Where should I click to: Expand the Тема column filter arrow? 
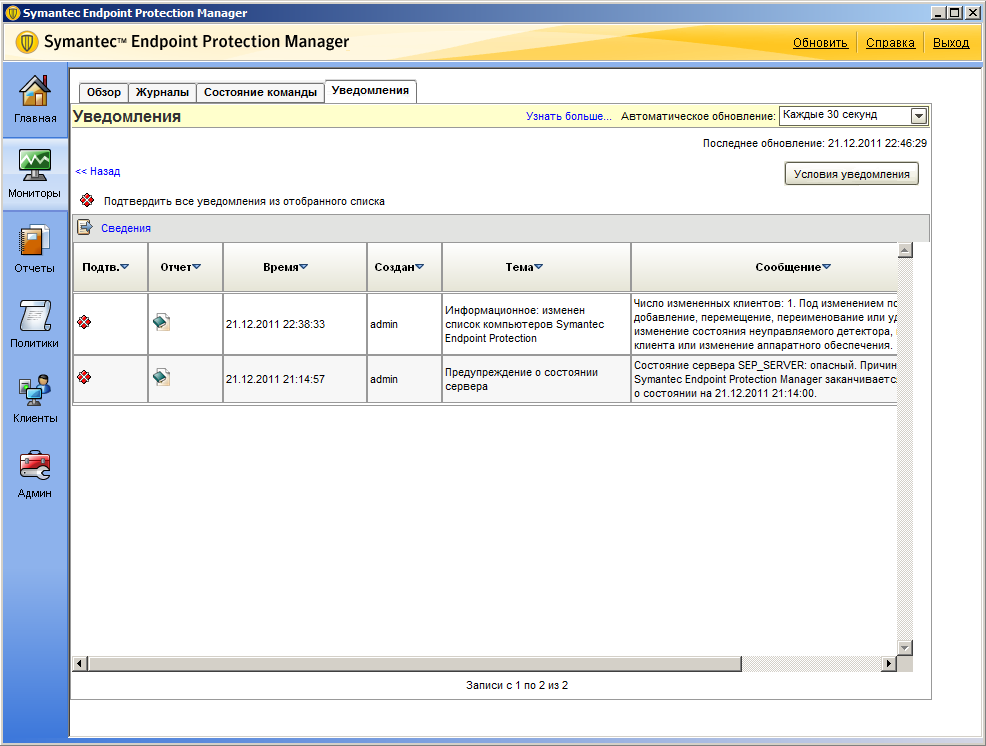tap(539, 267)
